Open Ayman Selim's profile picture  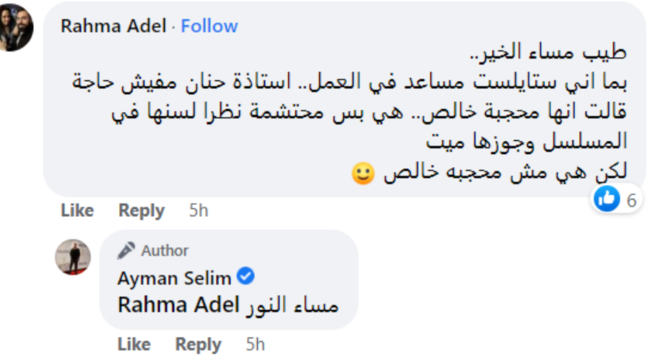tap(73, 257)
